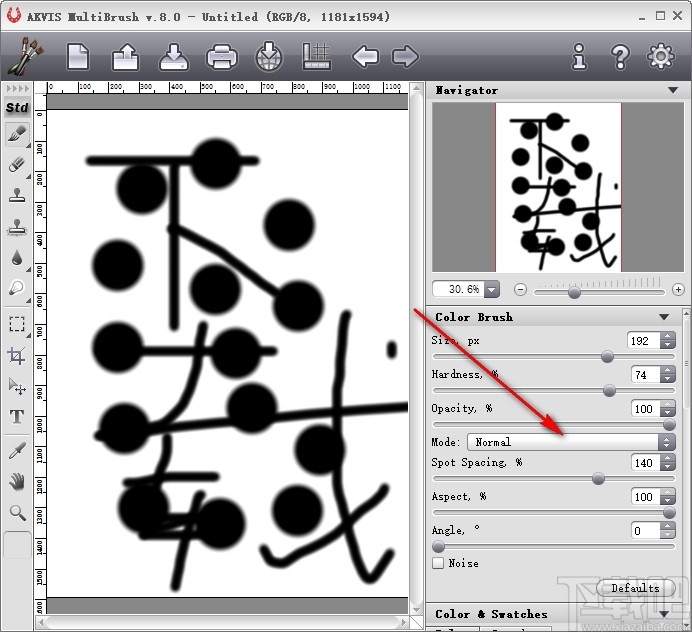This screenshot has width=692, height=632.
Task: Click the Hardness value field
Action: coord(645,375)
